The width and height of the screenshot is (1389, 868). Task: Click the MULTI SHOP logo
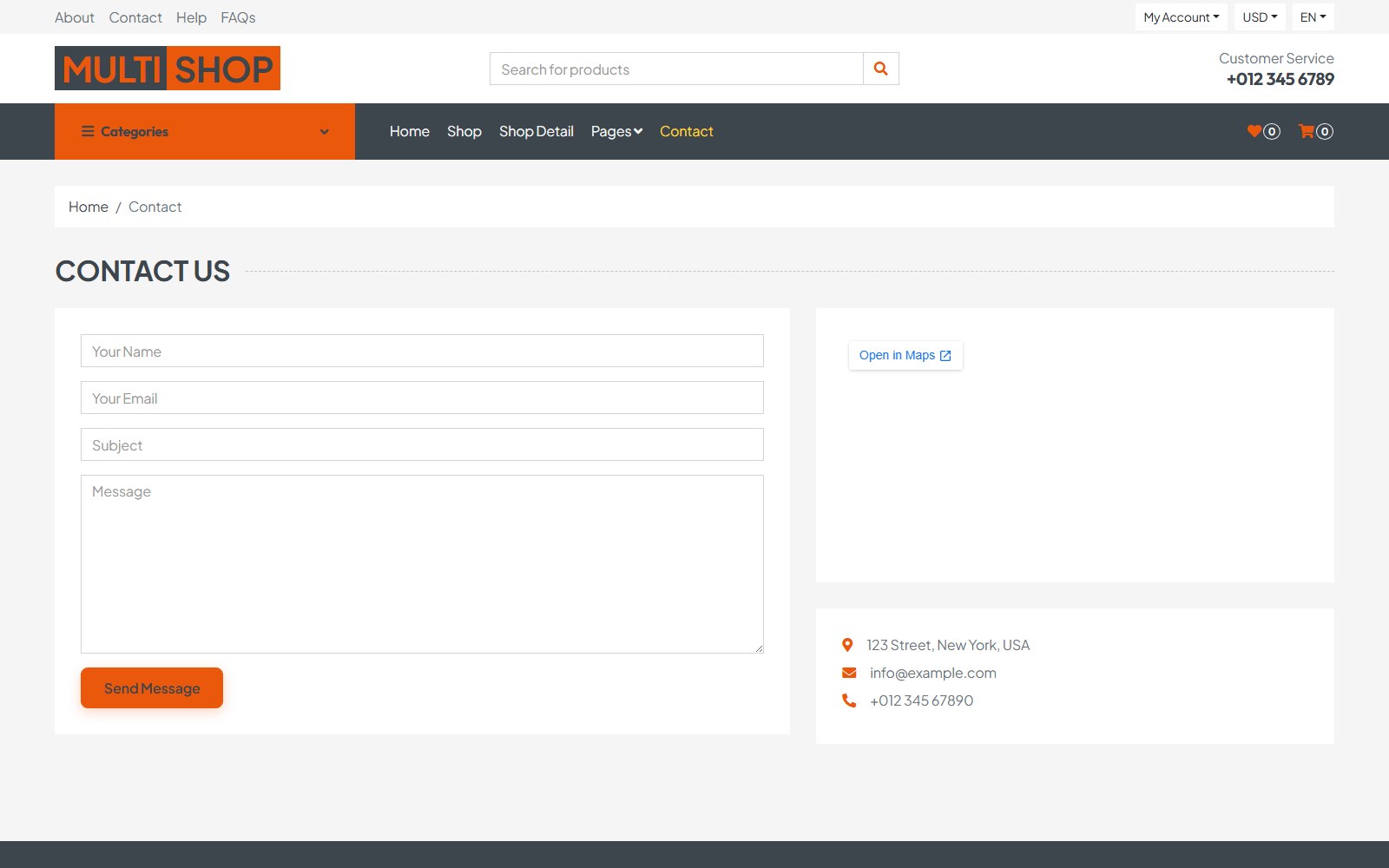(x=168, y=69)
